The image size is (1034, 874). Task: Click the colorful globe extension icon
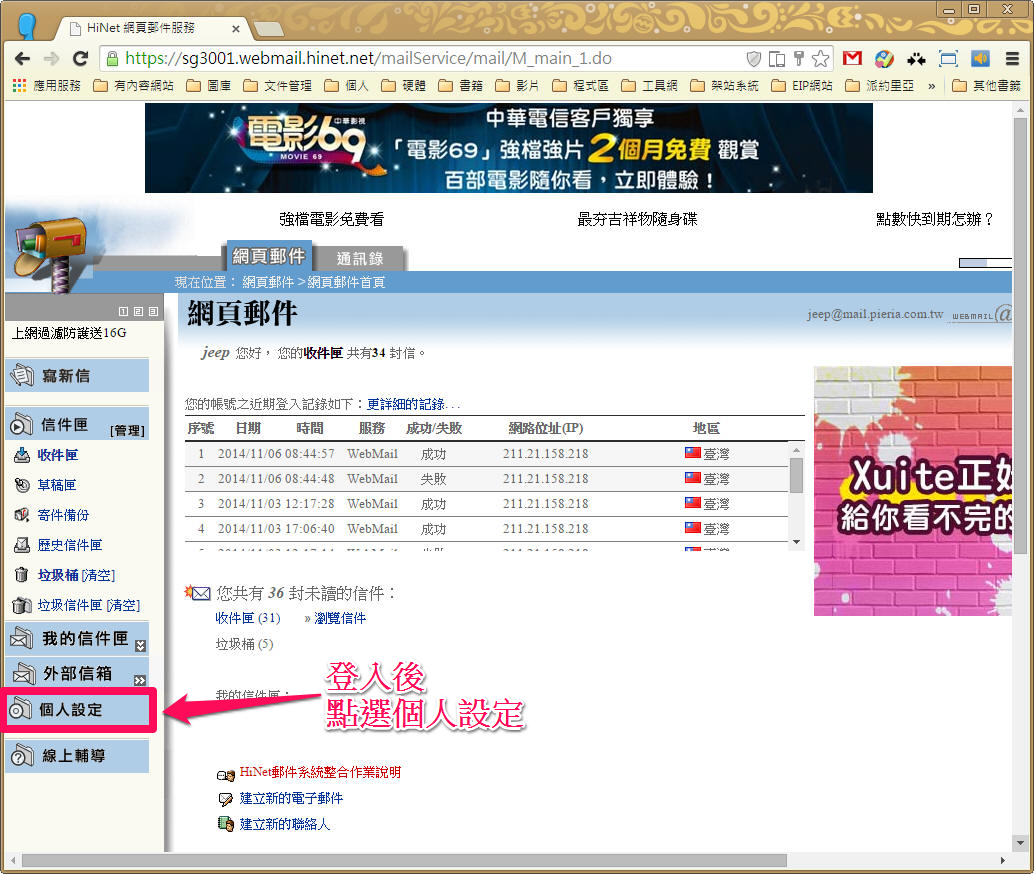pos(884,59)
